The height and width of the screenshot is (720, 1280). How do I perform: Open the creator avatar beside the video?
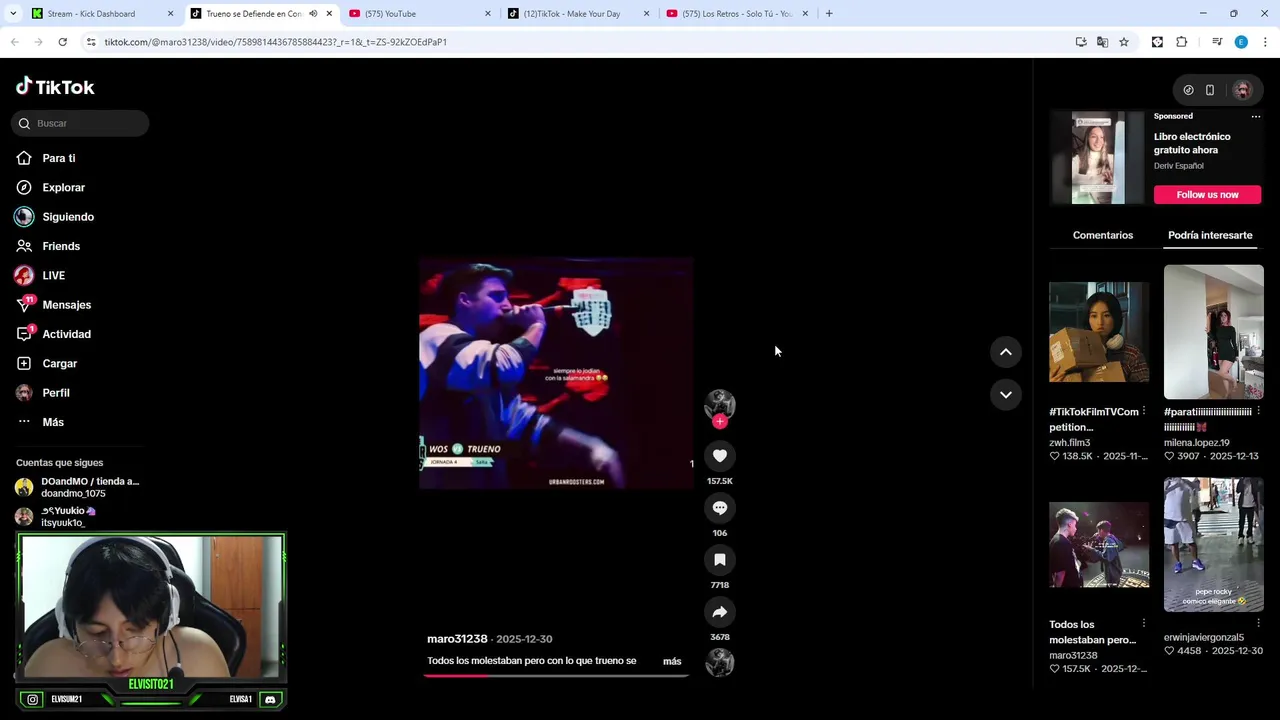pos(719,404)
